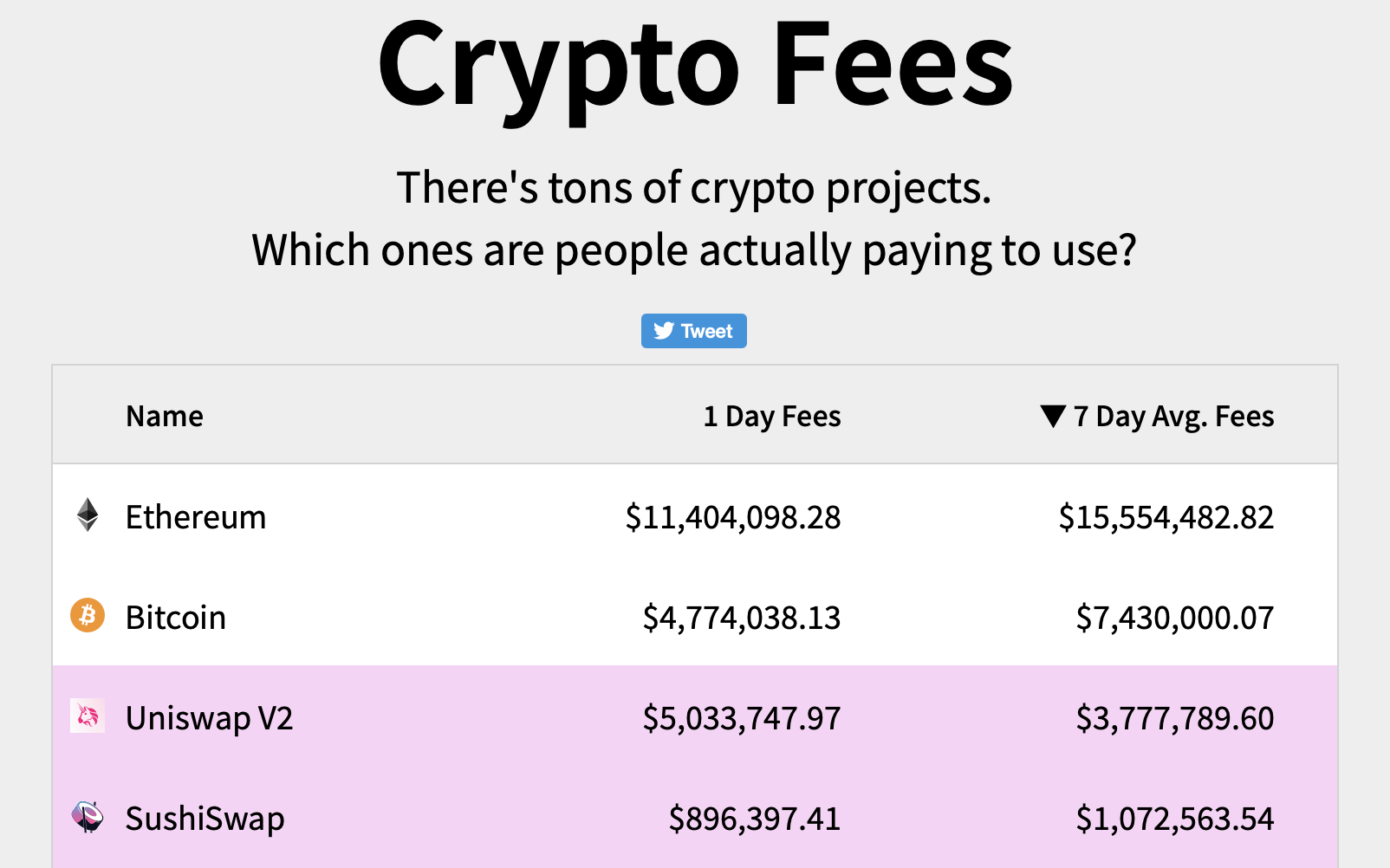
Task: Share page with the Tweet button
Action: click(x=694, y=331)
